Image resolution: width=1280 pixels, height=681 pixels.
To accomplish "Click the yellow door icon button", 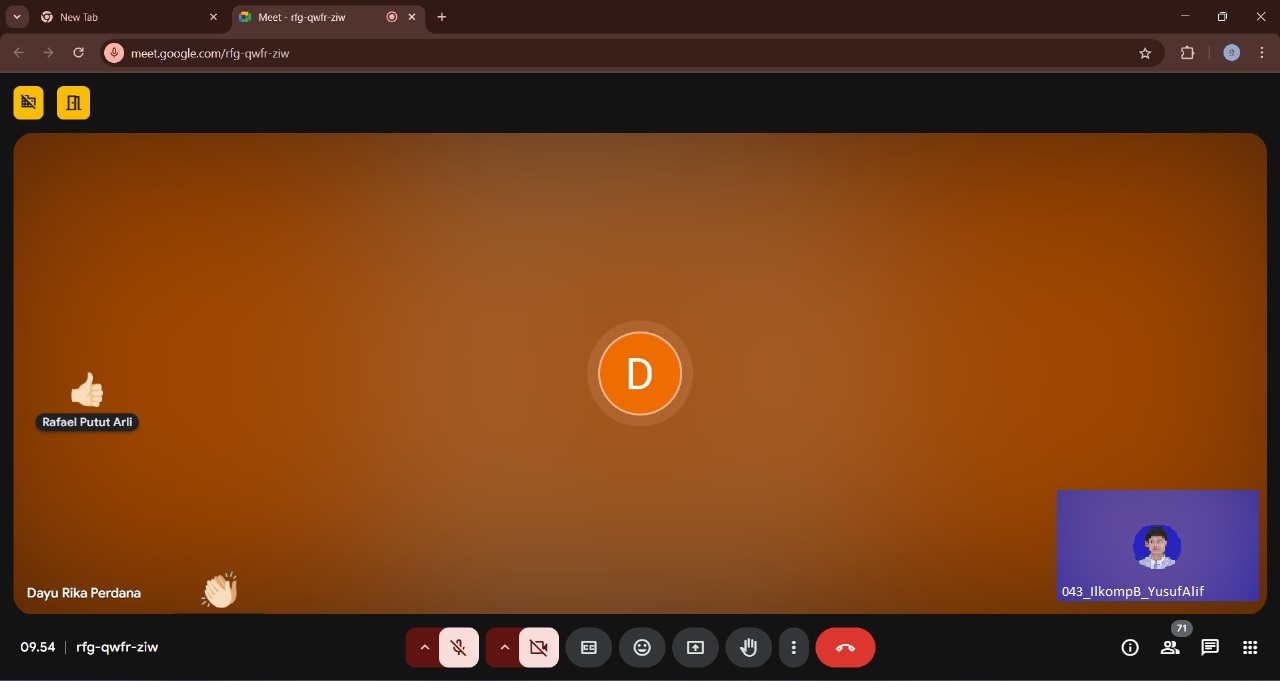I will [x=73, y=102].
